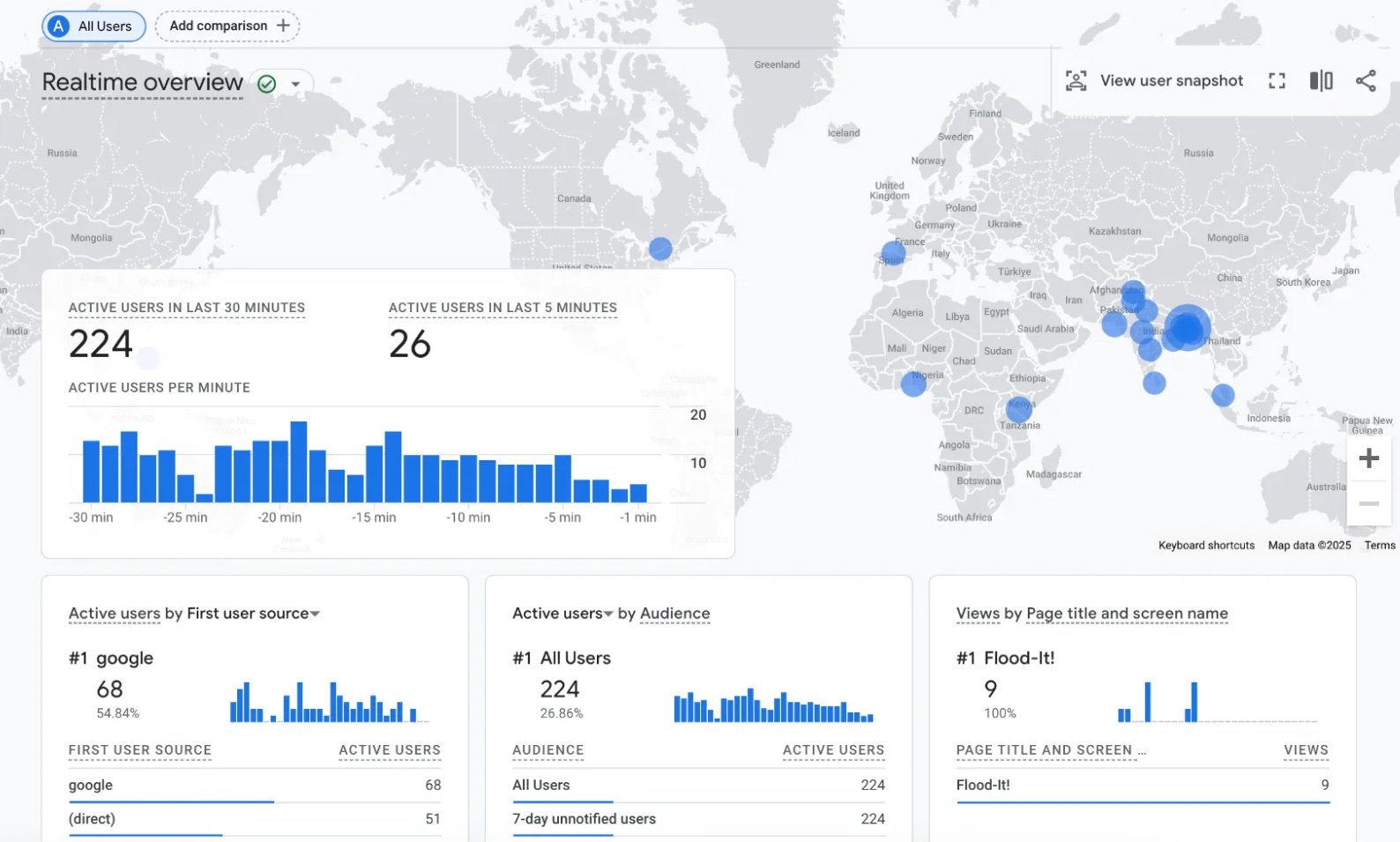Enter fullscreen mode with the expand icon
This screenshot has height=842, width=1400.
point(1277,81)
